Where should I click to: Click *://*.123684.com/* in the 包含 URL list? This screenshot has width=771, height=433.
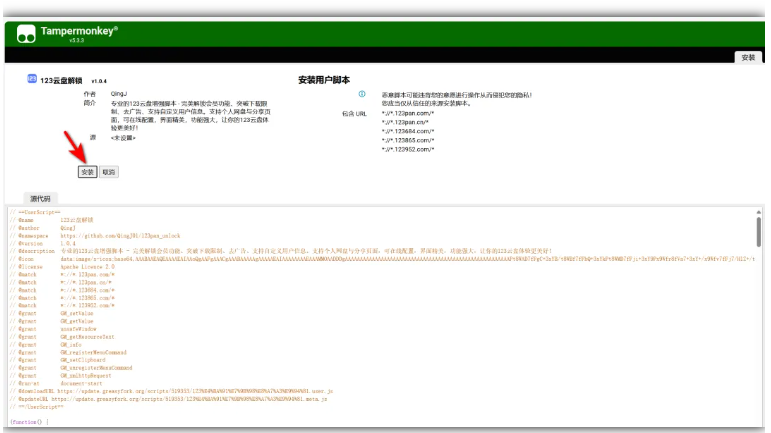click(408, 131)
